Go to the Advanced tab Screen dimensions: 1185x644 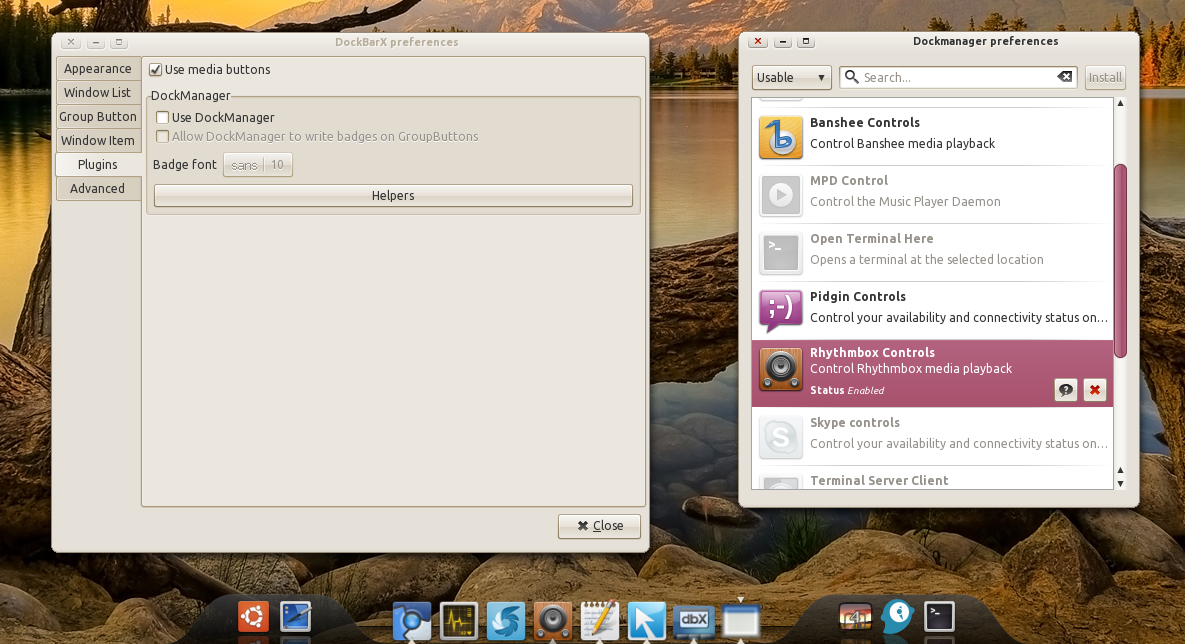(97, 188)
